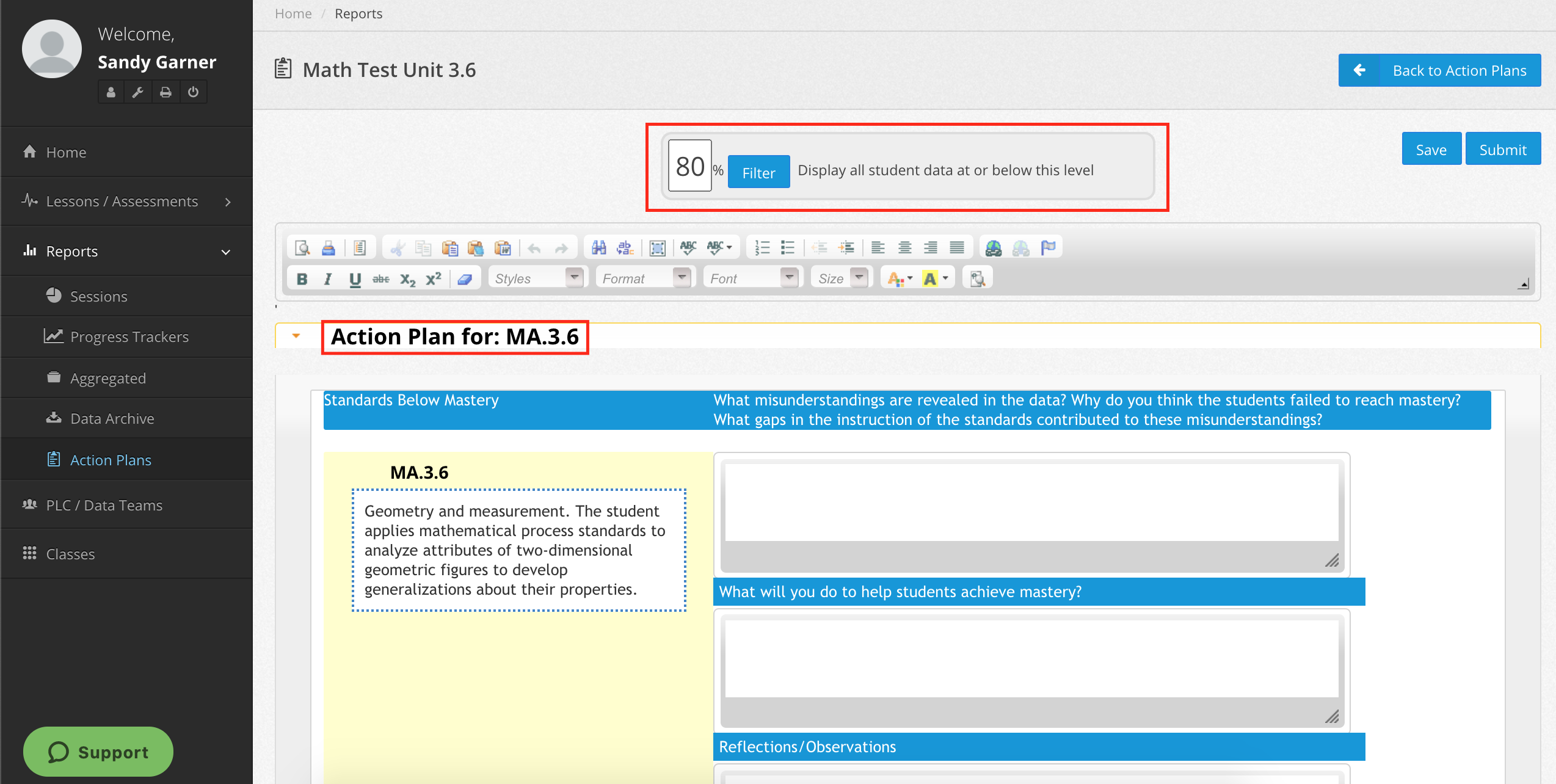This screenshot has width=1556, height=784.
Task: Click the Anchor flag icon
Action: 1048,248
